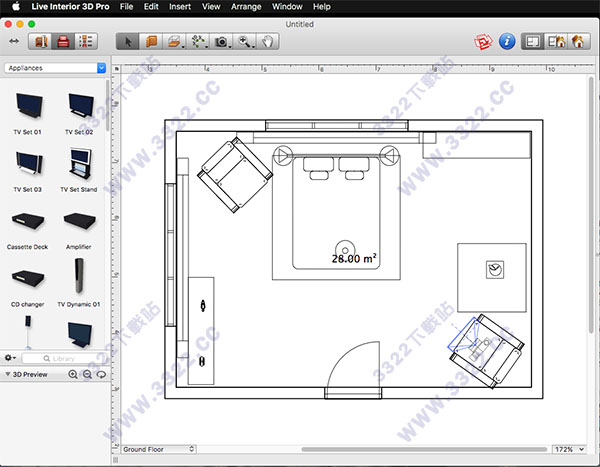Collapse the 3D Preview disclosure triangle
Screen dimensions: 600x467
point(8,374)
